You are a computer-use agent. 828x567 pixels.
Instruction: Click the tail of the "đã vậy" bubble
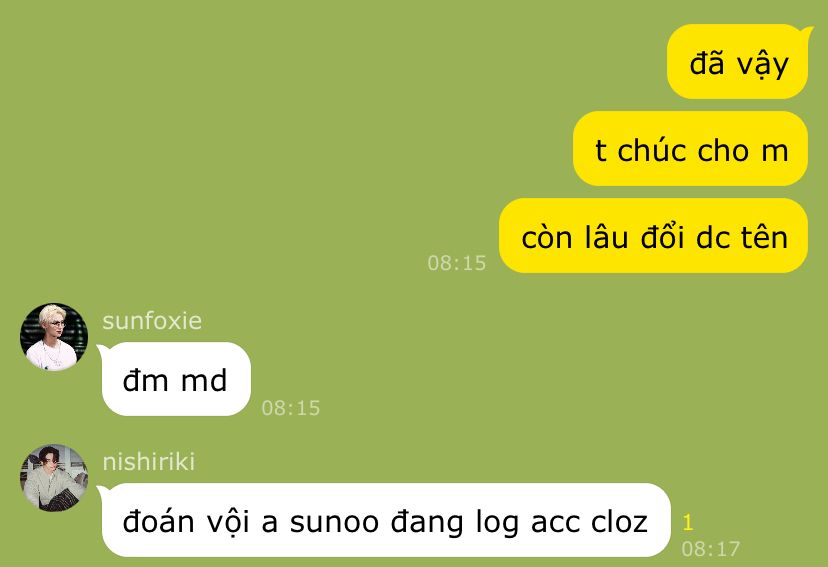[x=806, y=31]
